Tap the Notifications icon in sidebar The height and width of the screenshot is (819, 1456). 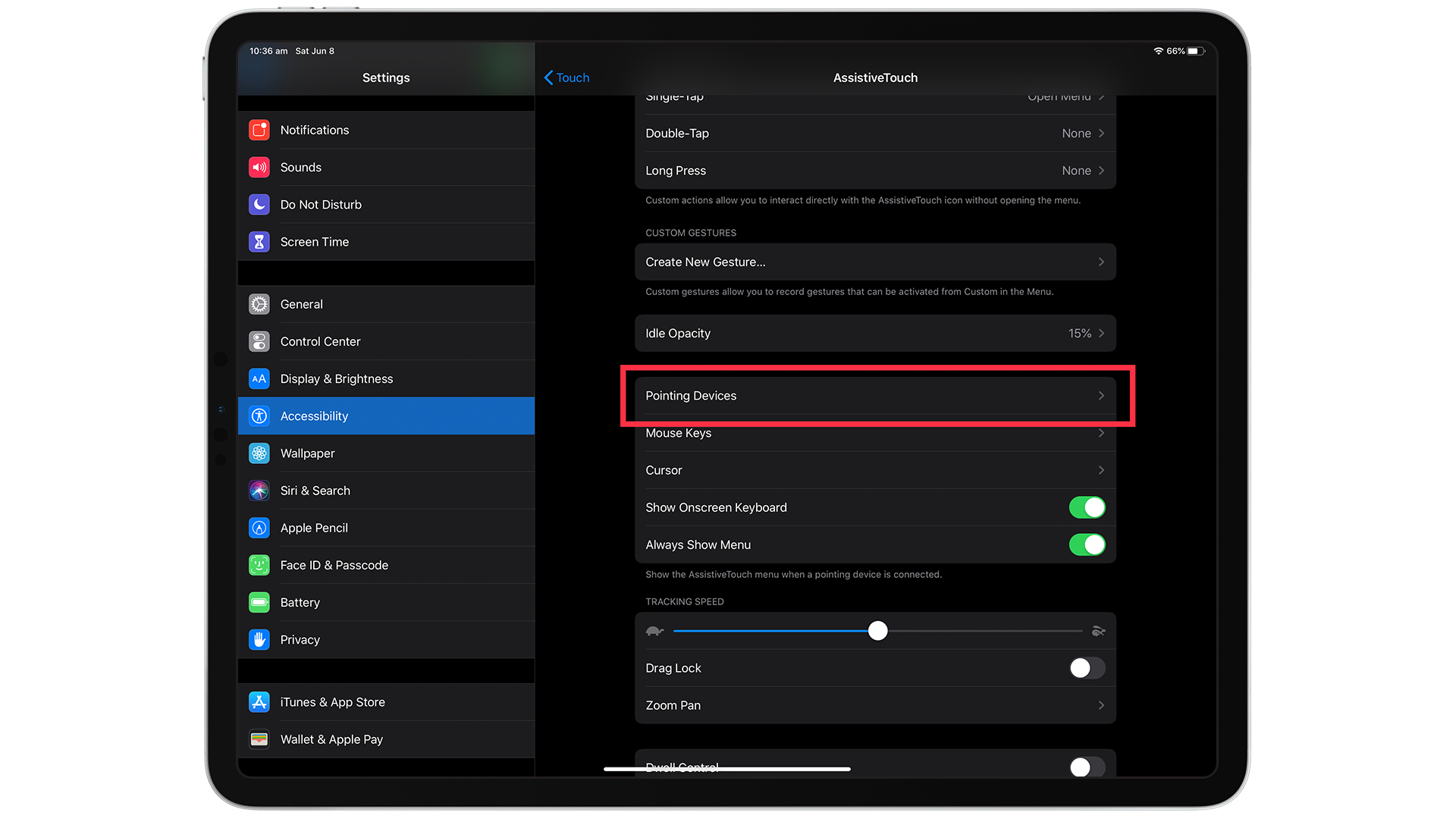tap(259, 130)
